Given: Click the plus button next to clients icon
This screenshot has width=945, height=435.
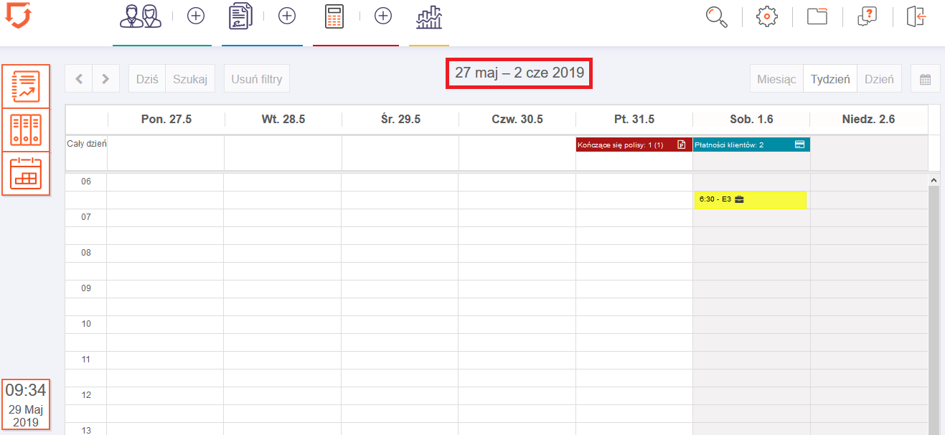Looking at the screenshot, I should (x=196, y=17).
